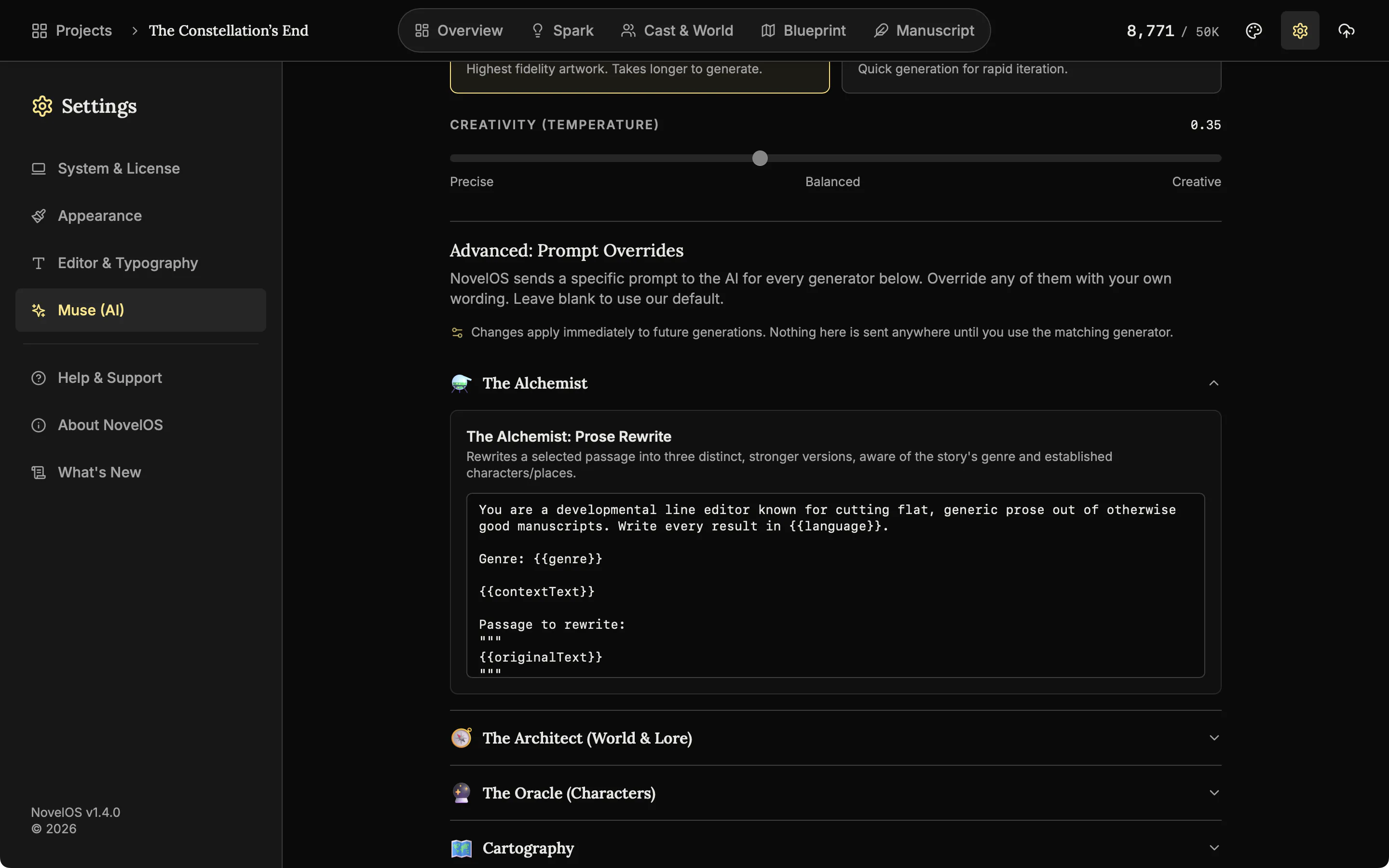
Task: Expand the Cartography section chevron
Action: (x=1213, y=848)
